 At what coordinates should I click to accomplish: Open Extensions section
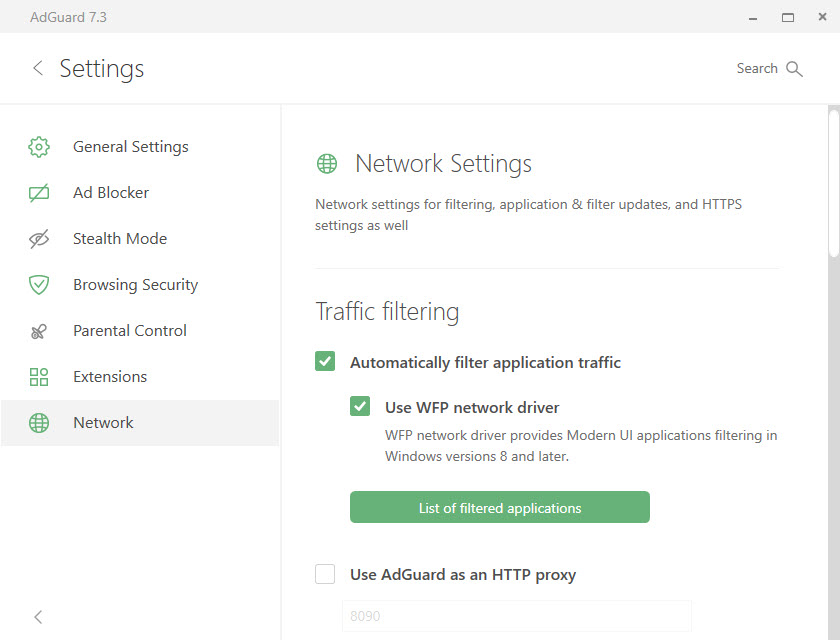140,377
